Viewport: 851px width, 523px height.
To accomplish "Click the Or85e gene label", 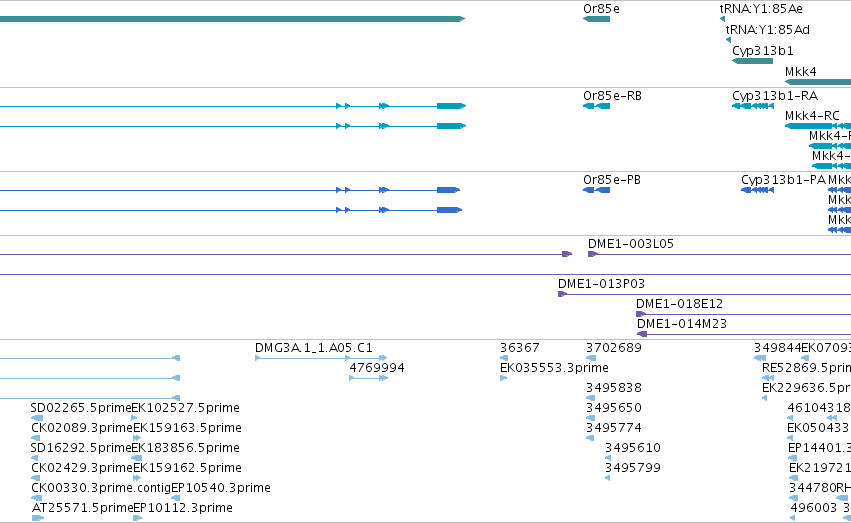I will 601,9.
